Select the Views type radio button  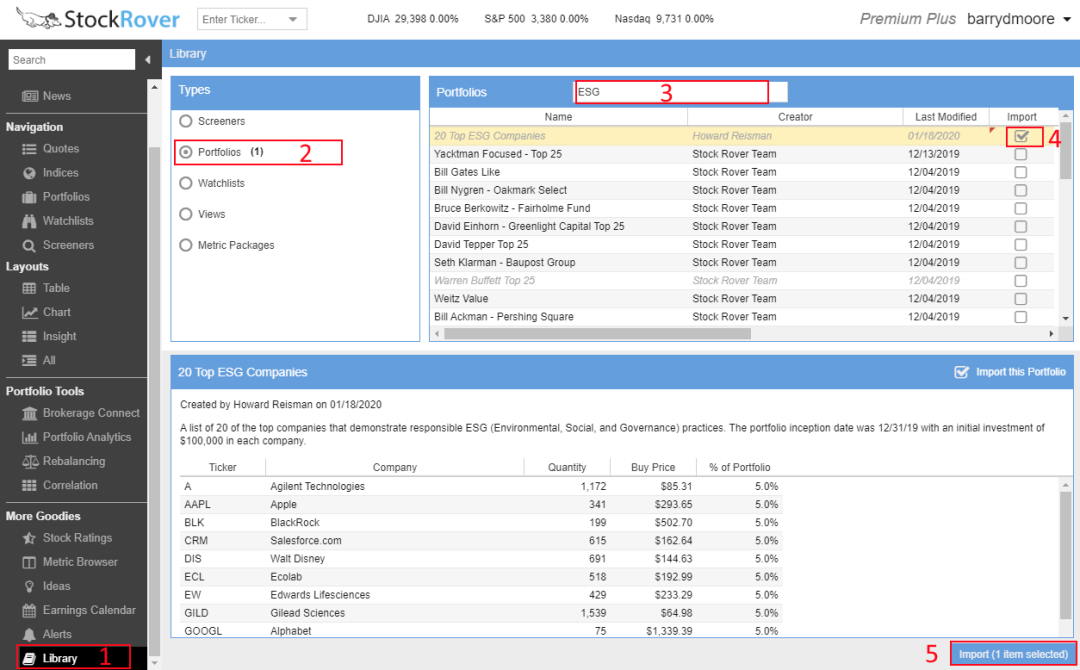point(185,214)
